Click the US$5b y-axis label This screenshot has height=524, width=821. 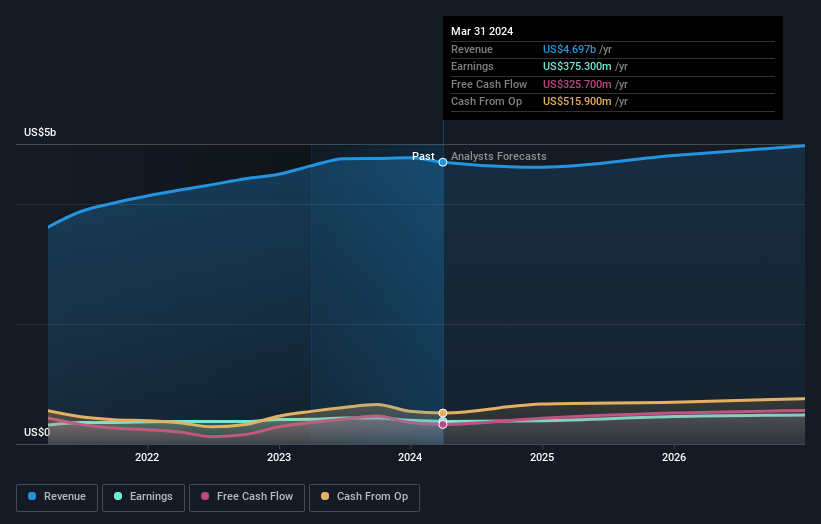40,132
